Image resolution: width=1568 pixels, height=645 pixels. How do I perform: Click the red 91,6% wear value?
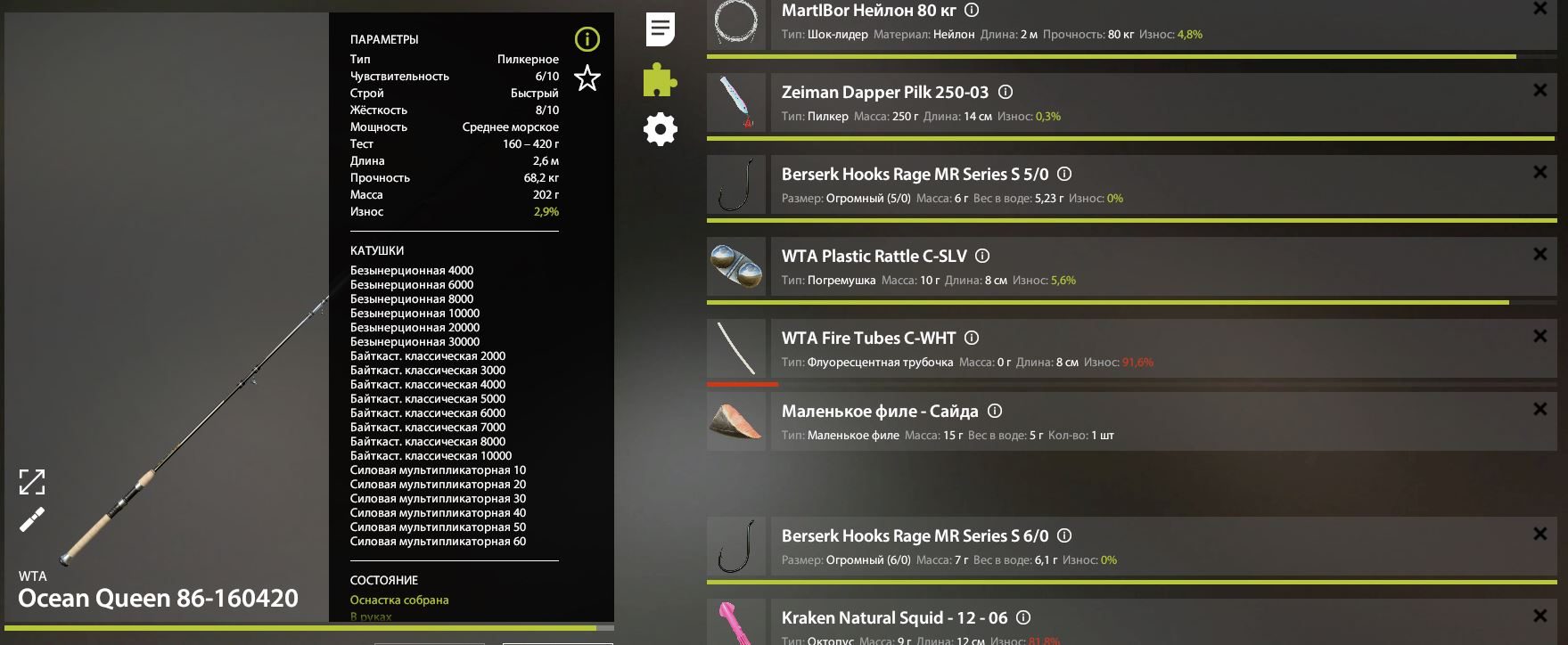[x=1137, y=363]
